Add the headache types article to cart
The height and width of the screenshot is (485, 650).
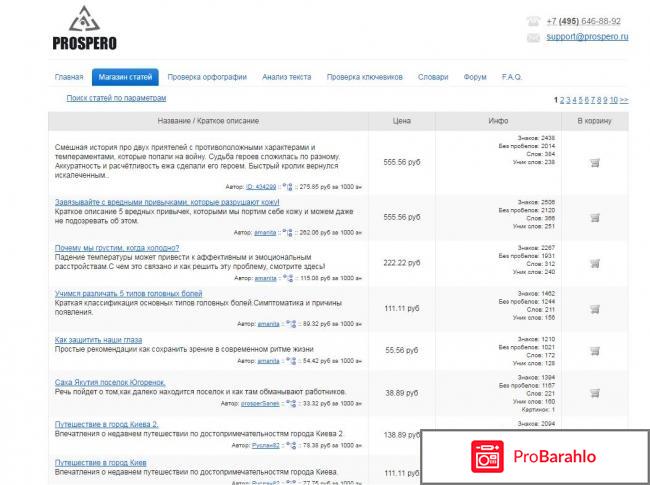tap(594, 309)
